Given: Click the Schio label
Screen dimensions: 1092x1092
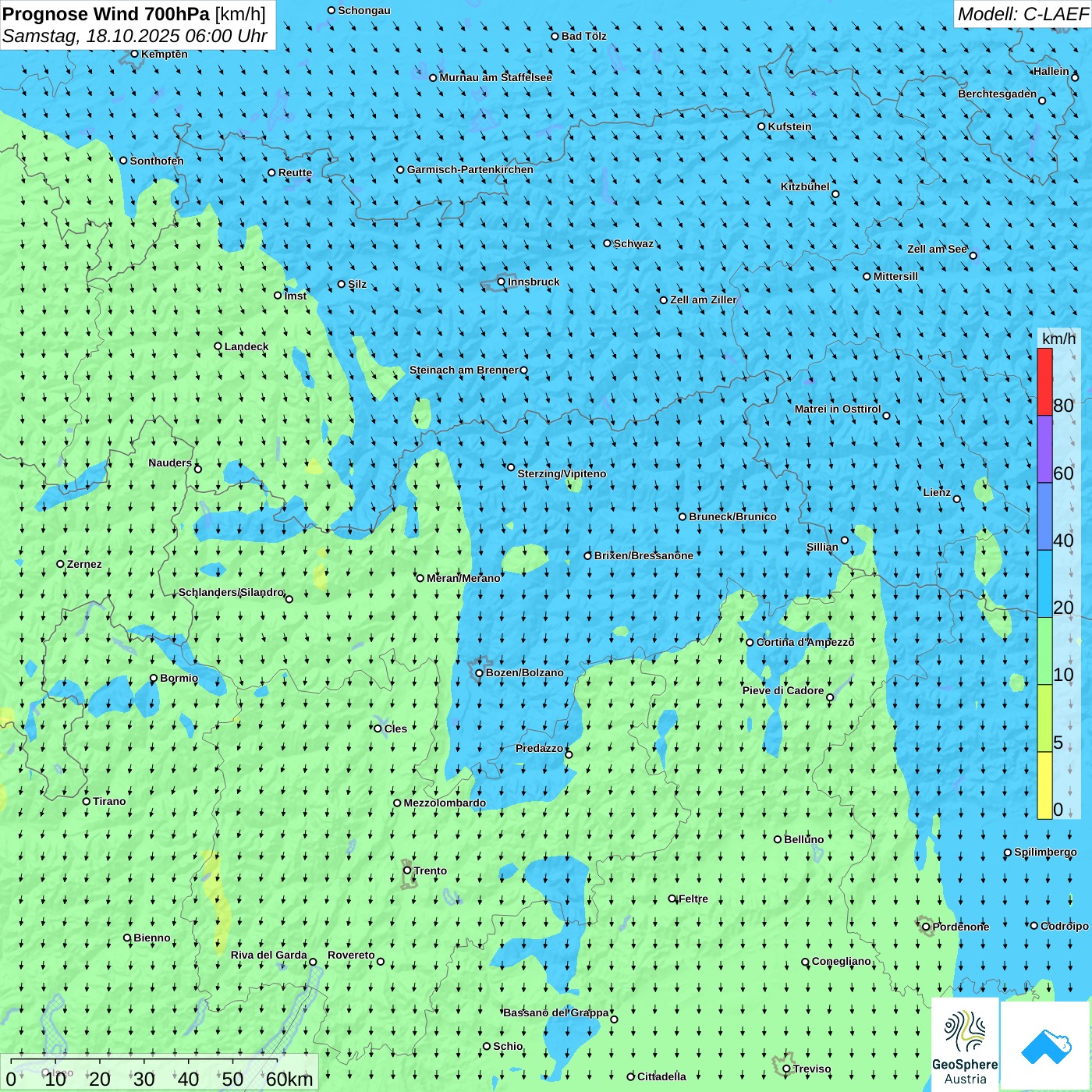Looking at the screenshot, I should (x=508, y=1046).
